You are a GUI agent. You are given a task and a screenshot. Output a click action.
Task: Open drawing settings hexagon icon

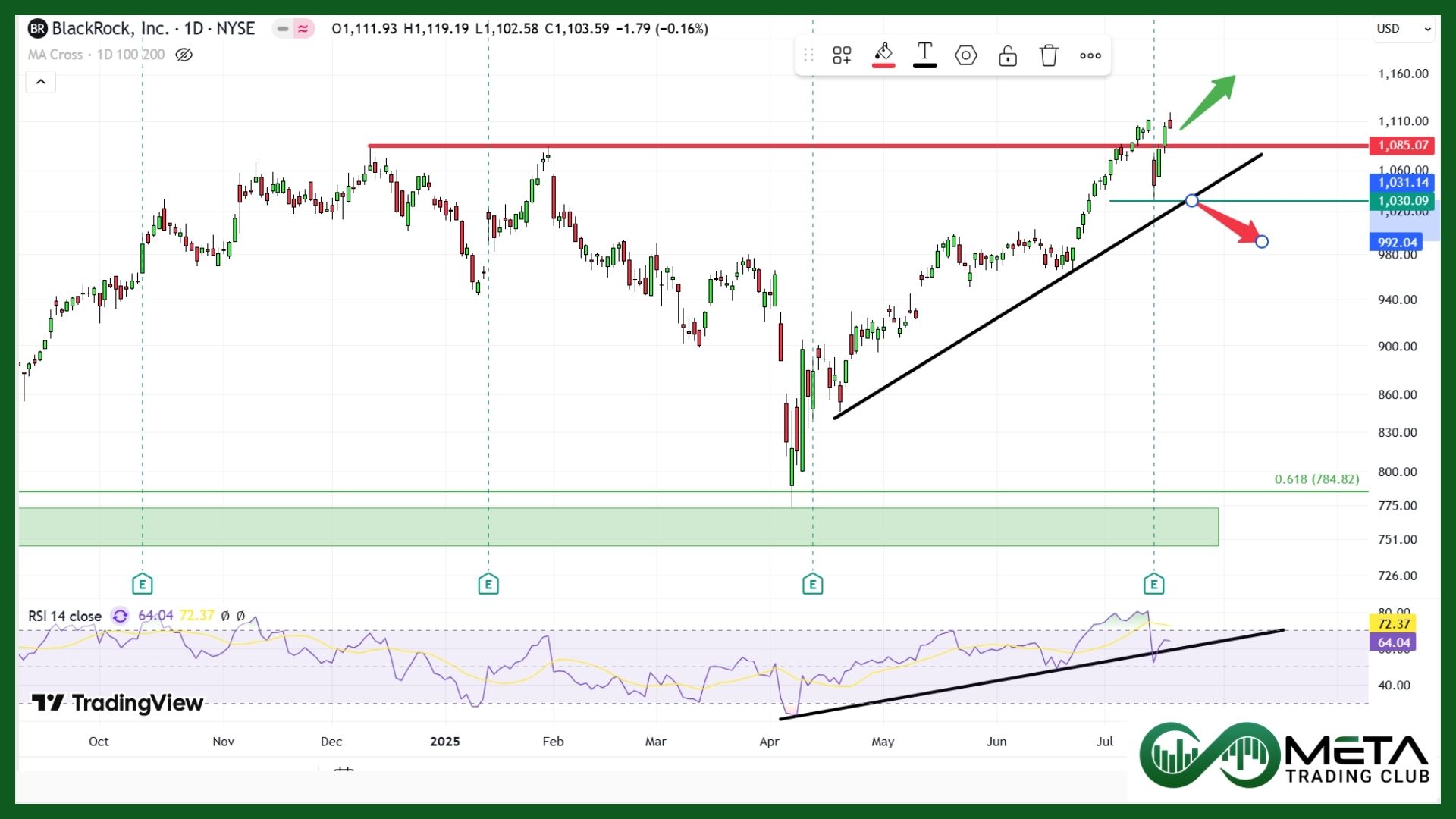pos(965,55)
